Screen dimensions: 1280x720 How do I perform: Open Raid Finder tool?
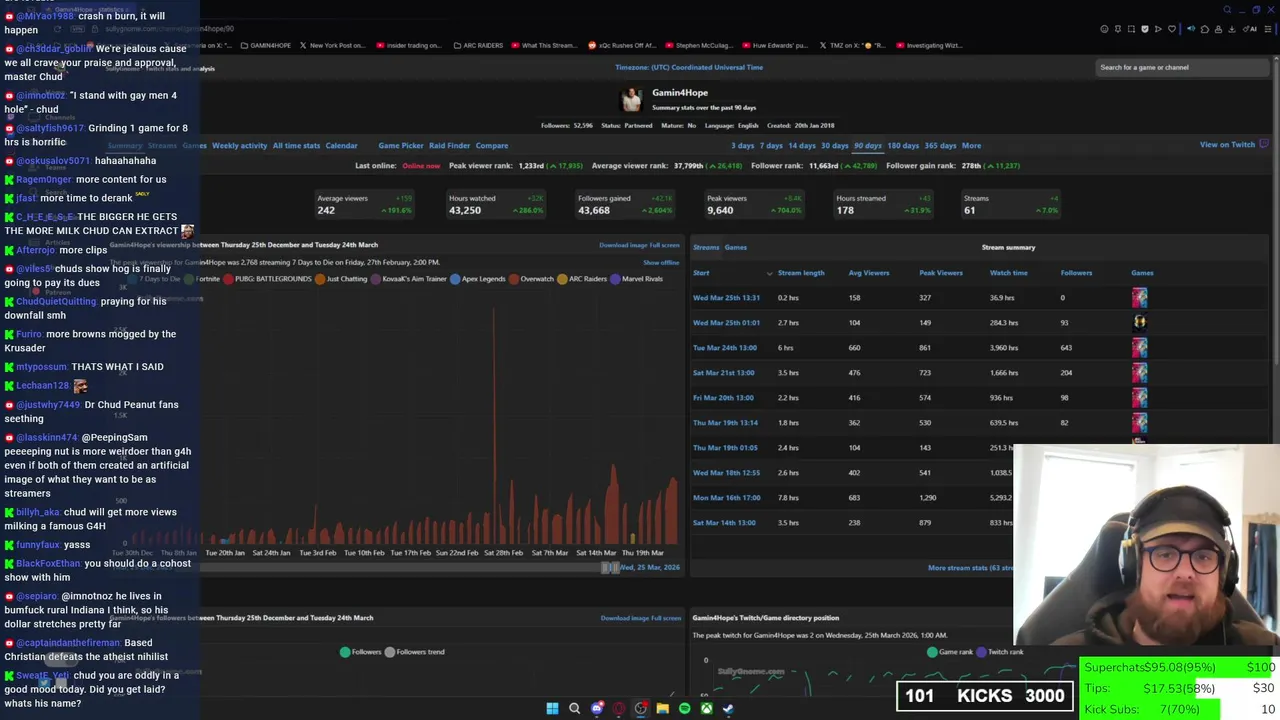pos(449,145)
